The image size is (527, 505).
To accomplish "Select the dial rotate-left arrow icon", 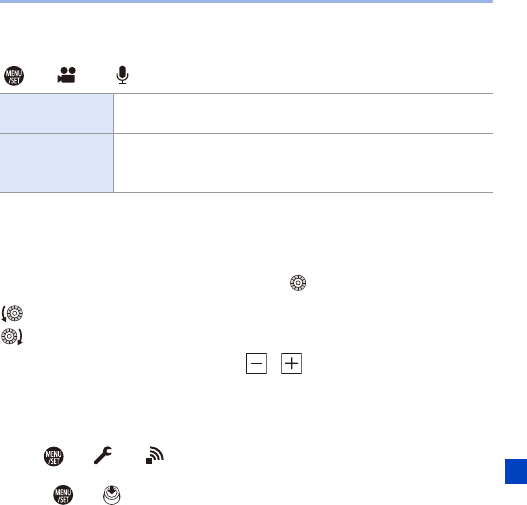I will click(12, 313).
